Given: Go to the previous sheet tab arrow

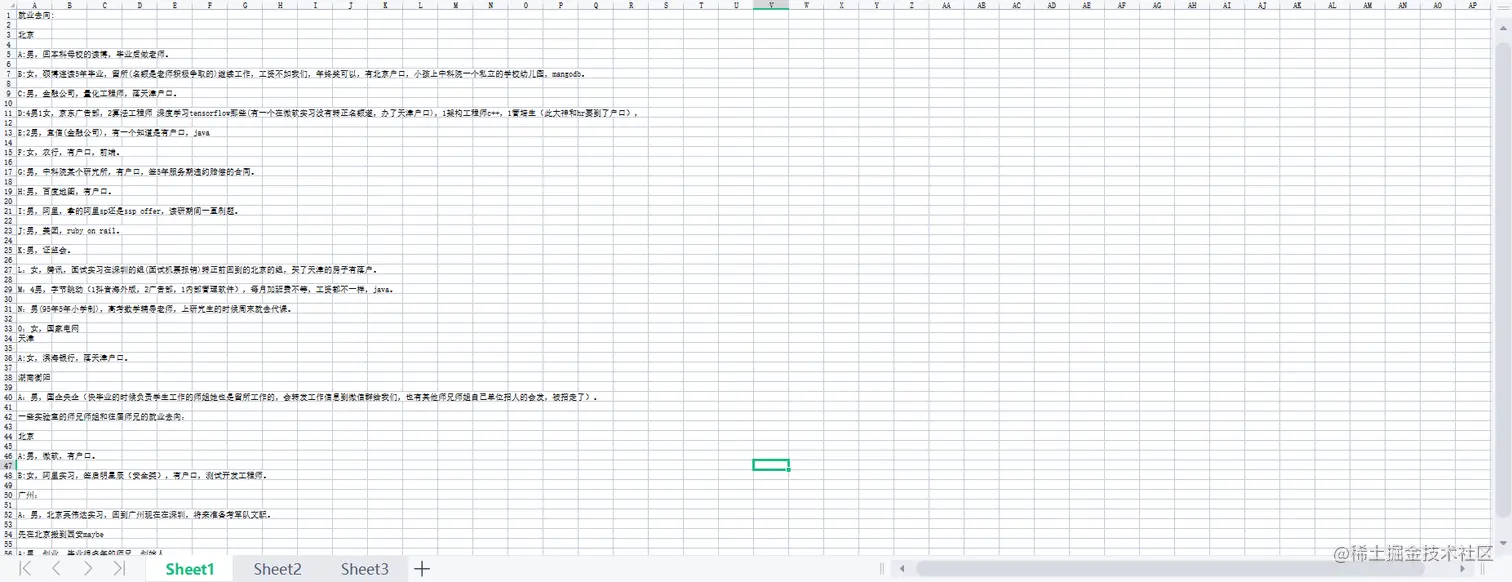Looking at the screenshot, I should coord(56,568).
